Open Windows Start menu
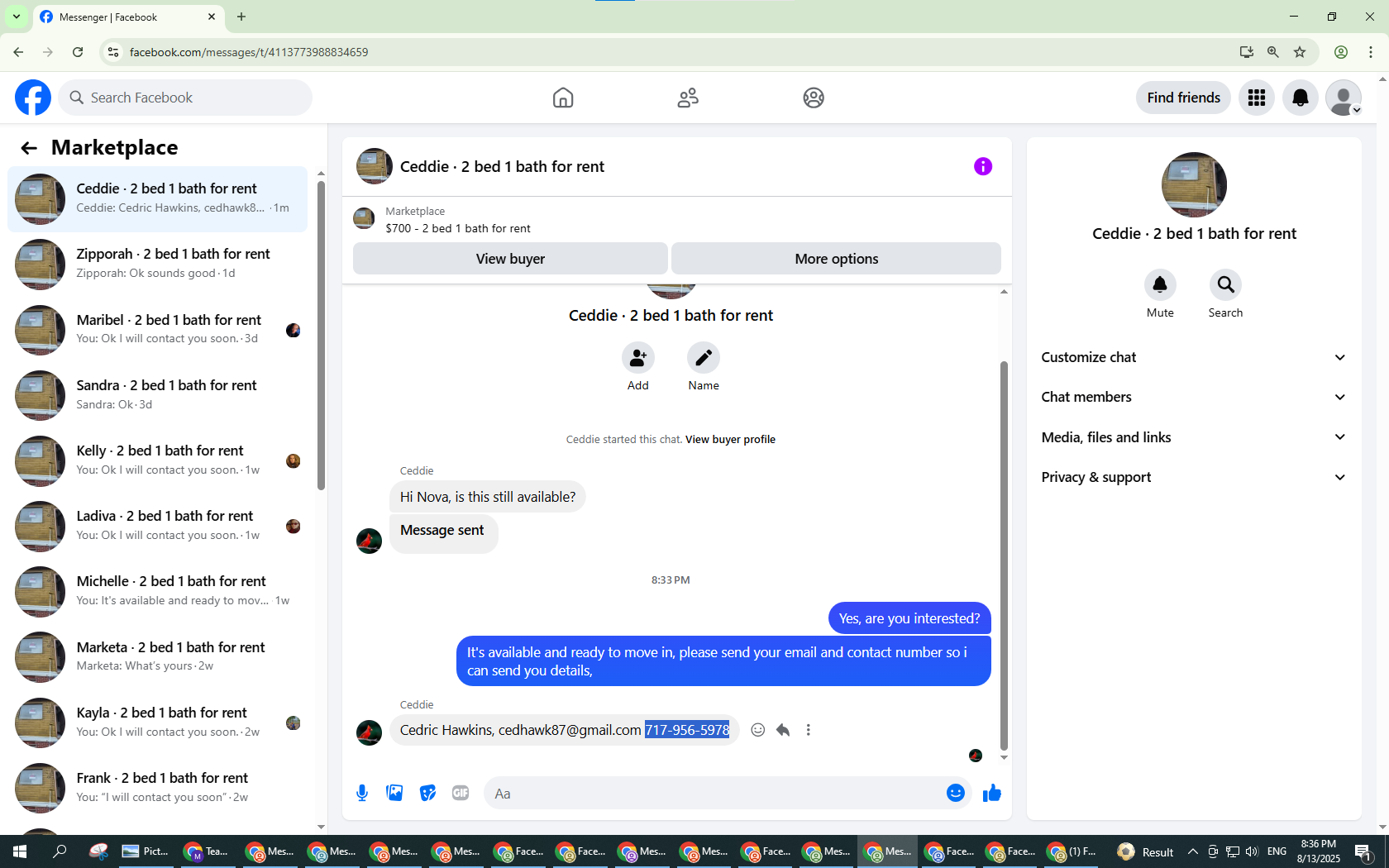 (x=20, y=851)
